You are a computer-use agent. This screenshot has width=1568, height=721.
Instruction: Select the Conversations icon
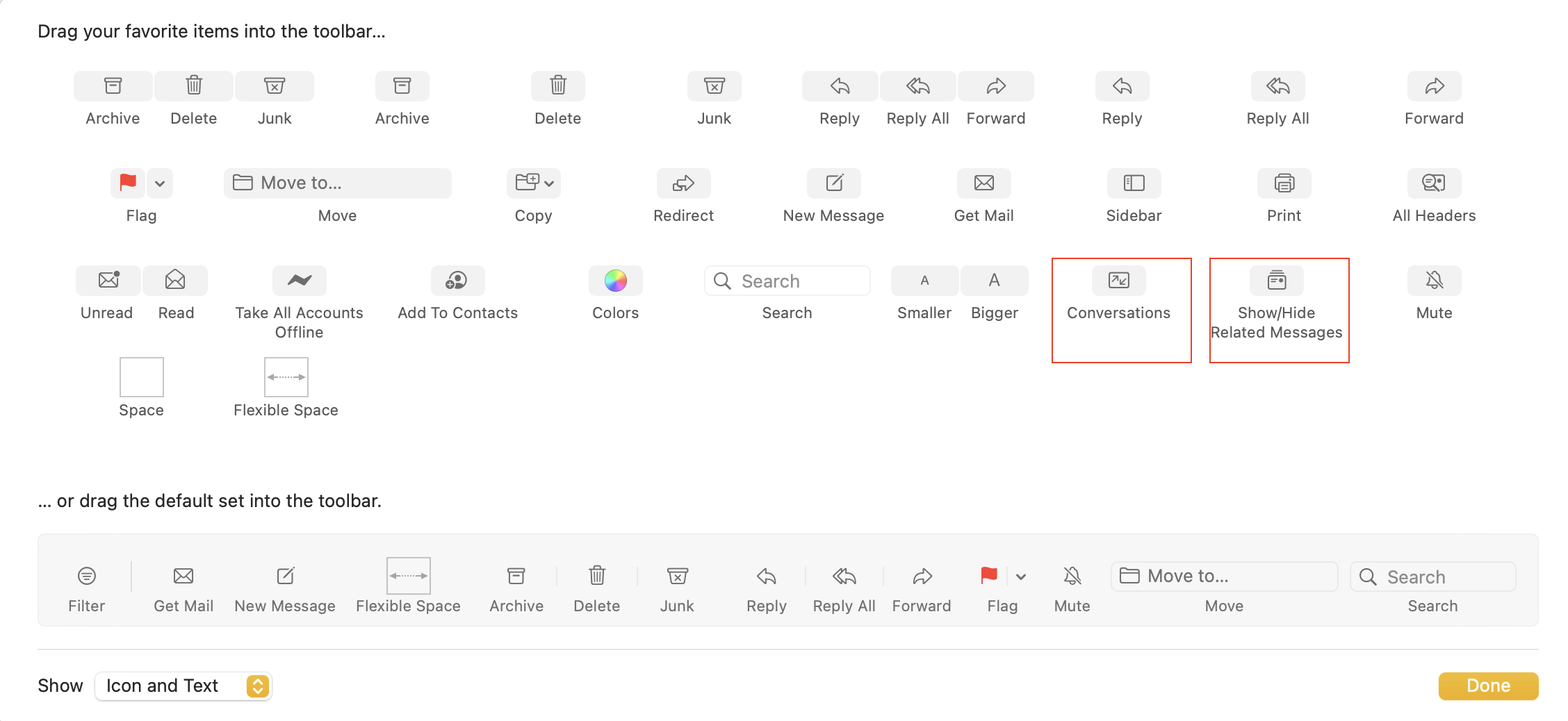(1119, 281)
